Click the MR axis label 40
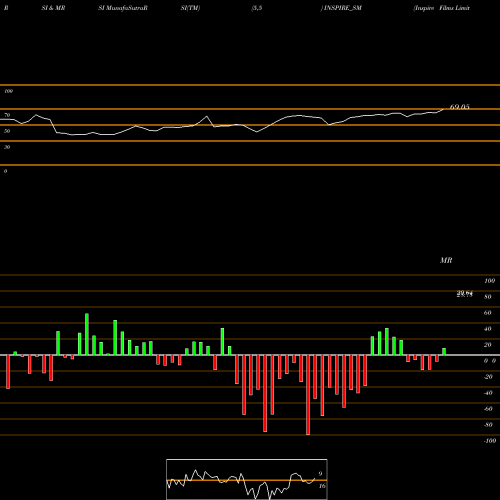The height and width of the screenshot is (500, 500). 488,329
